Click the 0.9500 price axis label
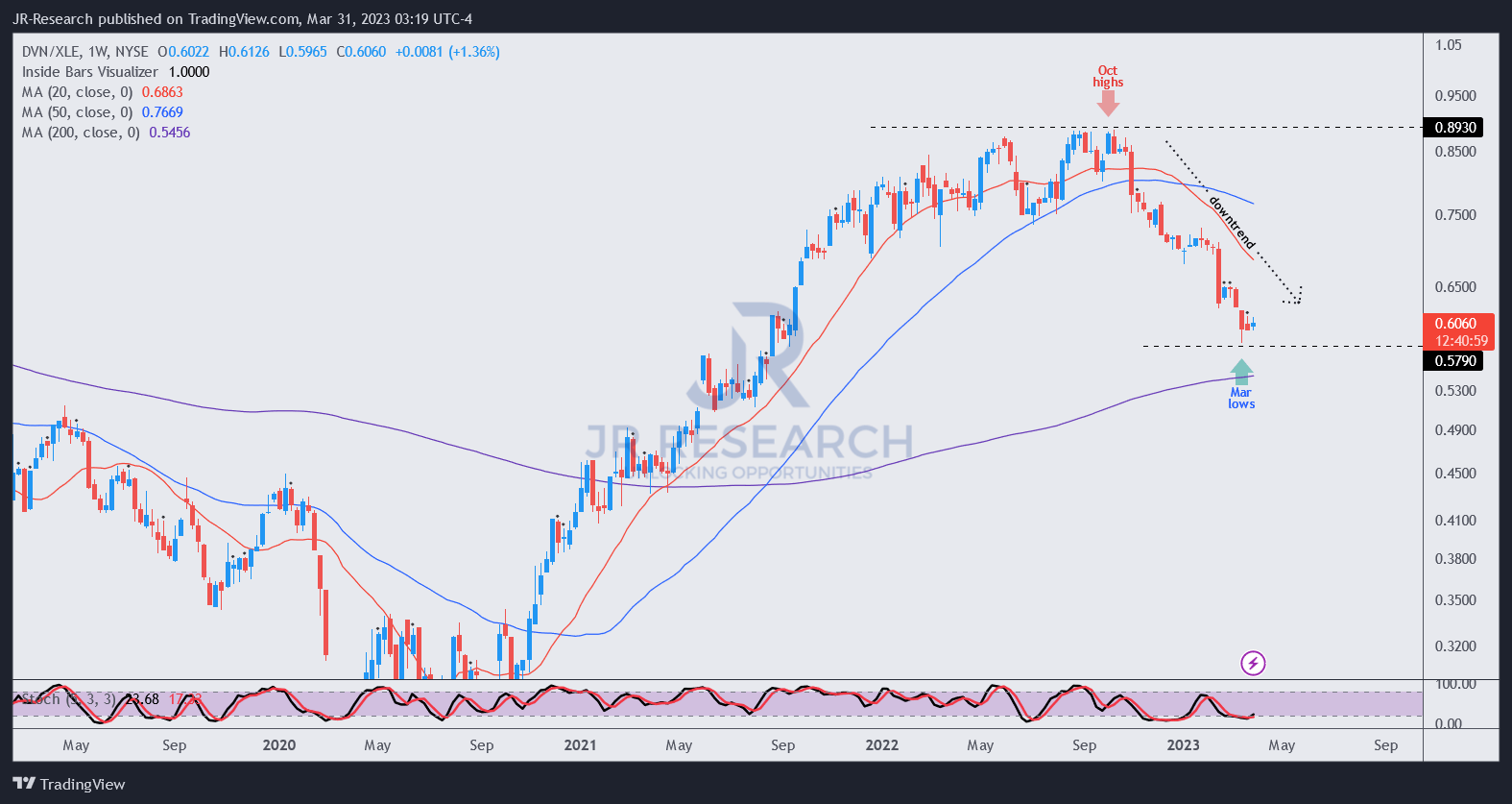This screenshot has width=1512, height=804. pyautogui.click(x=1455, y=96)
